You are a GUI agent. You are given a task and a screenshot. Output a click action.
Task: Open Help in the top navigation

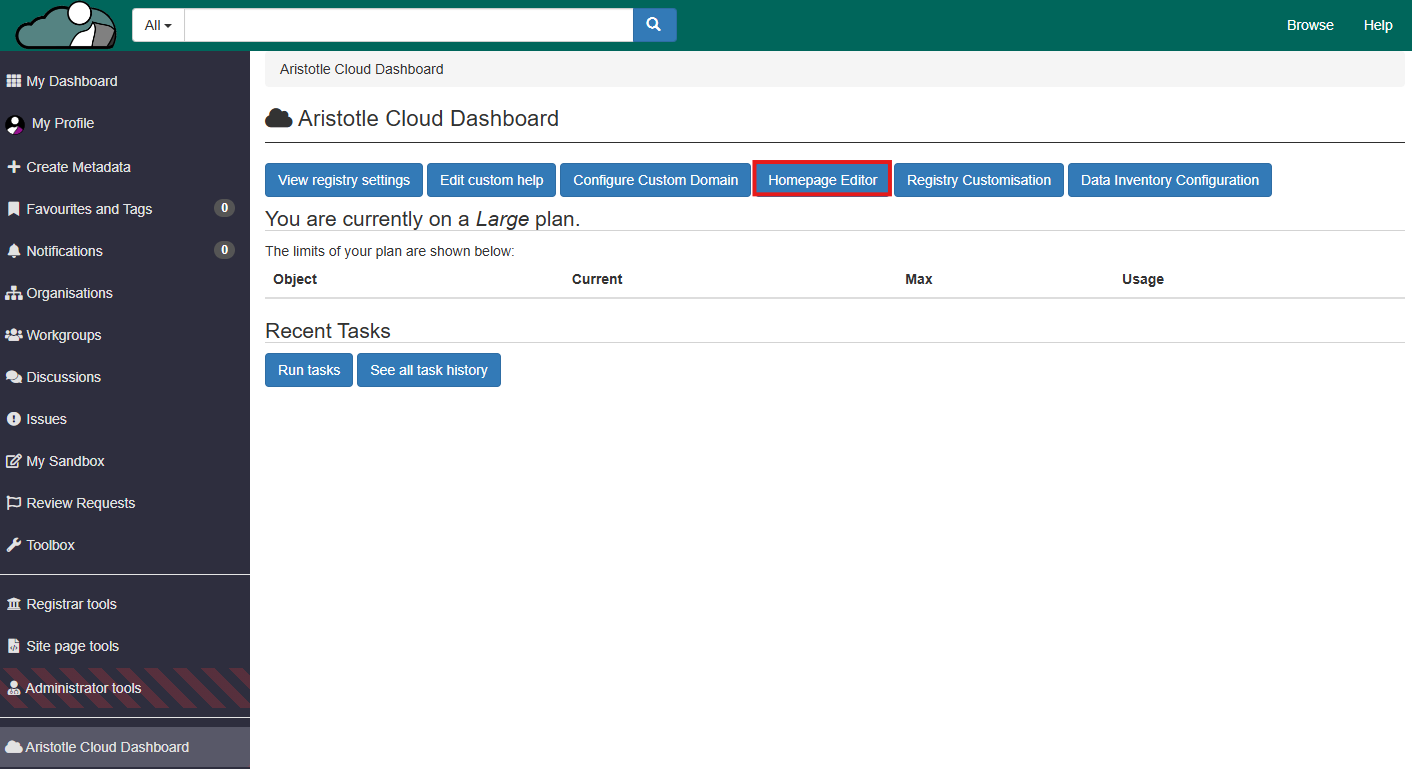tap(1378, 25)
